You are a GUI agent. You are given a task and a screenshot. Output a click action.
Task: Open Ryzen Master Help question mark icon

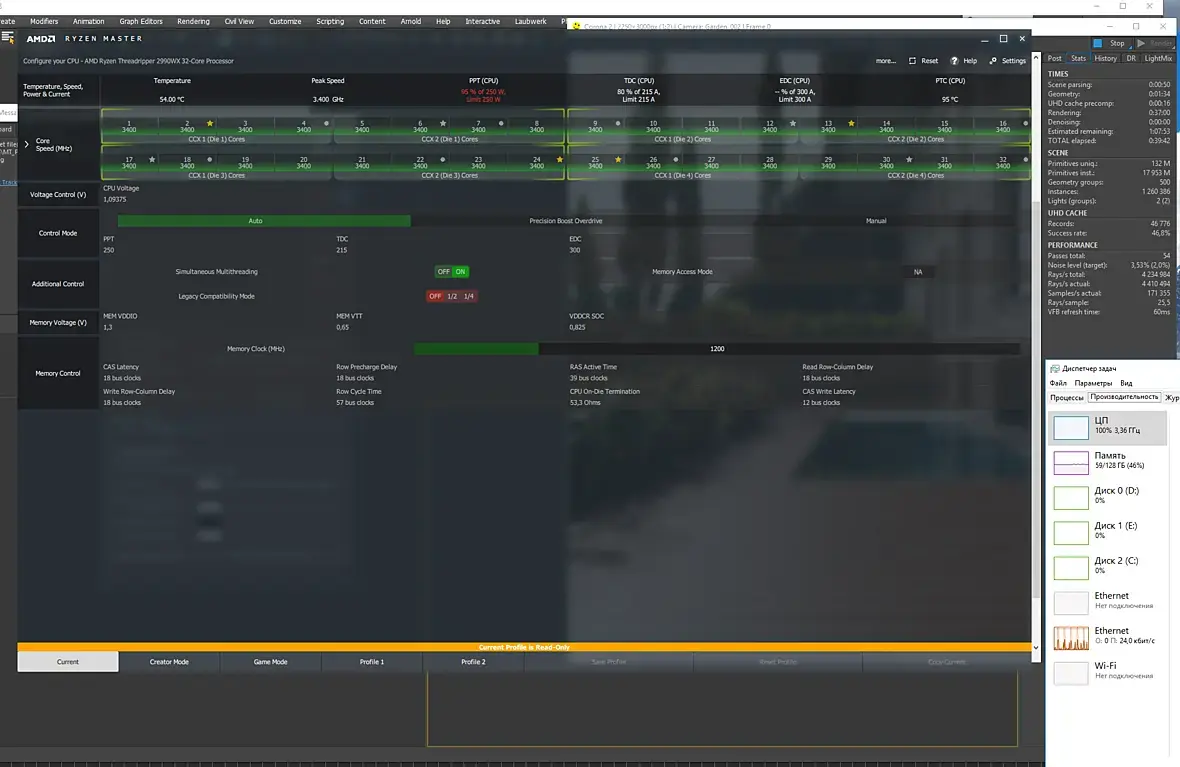(954, 61)
